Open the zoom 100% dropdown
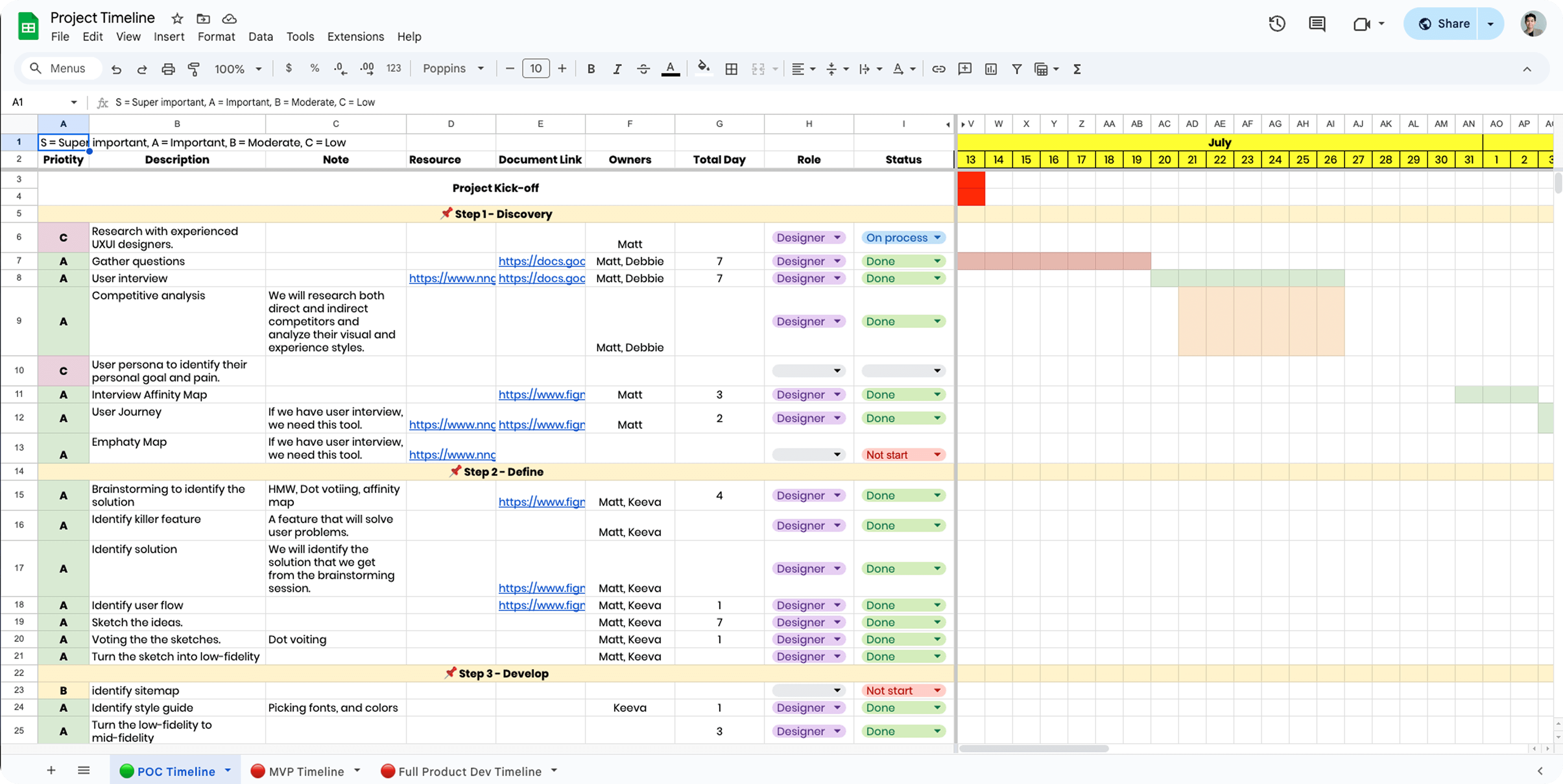 click(238, 69)
